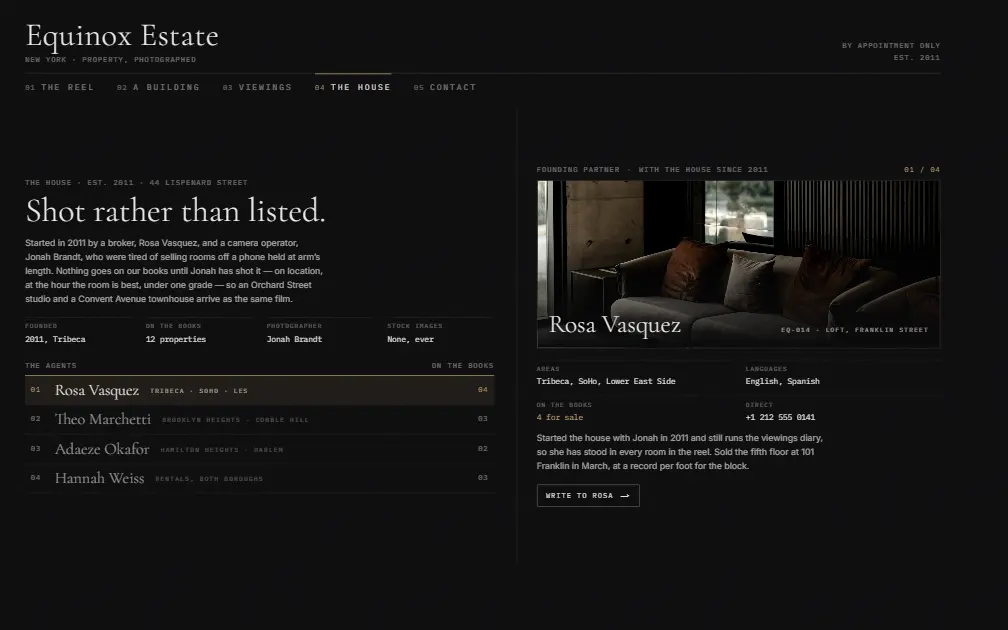Click the Equinox Estate site title

tap(122, 36)
